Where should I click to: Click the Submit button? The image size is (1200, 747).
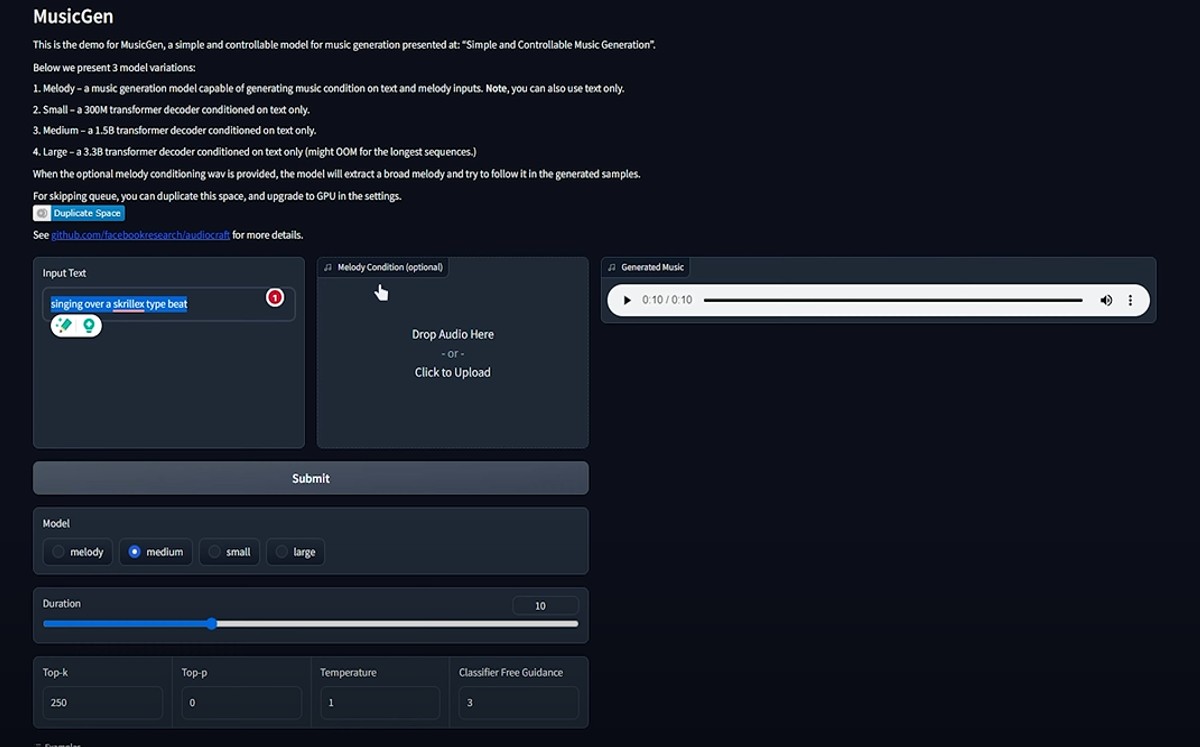pyautogui.click(x=311, y=478)
